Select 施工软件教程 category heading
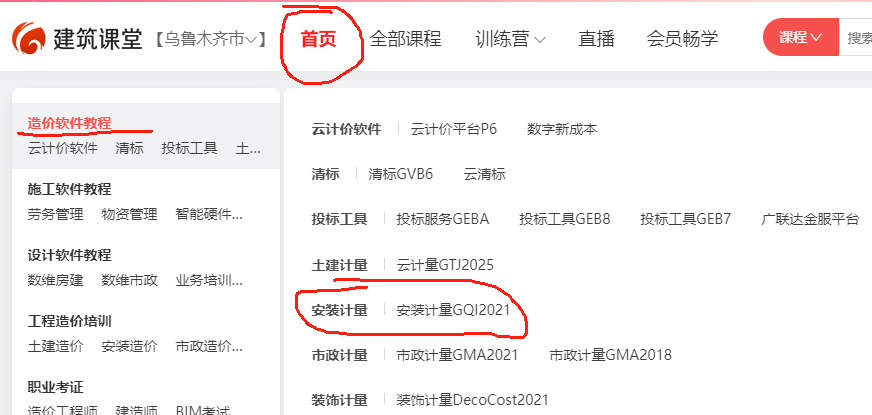The image size is (872, 415). [x=70, y=189]
